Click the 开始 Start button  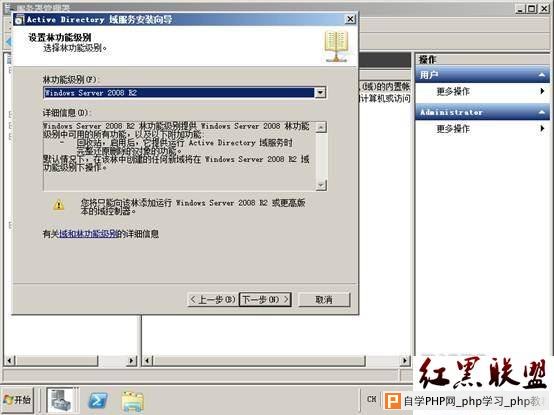click(x=18, y=400)
